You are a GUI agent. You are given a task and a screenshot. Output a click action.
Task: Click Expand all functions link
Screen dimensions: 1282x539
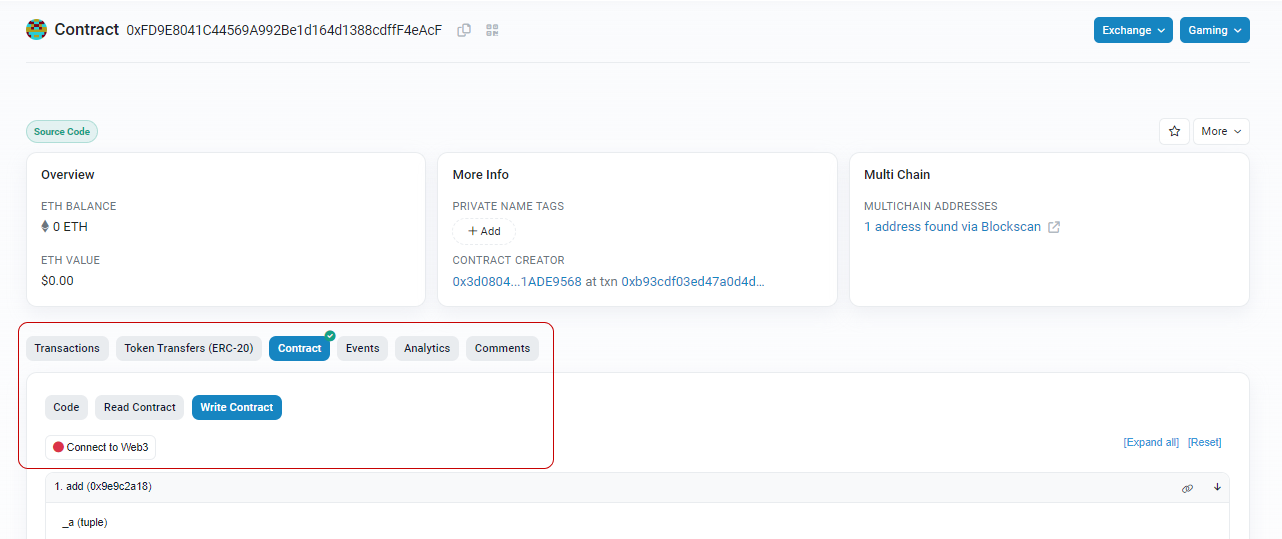click(x=1151, y=442)
